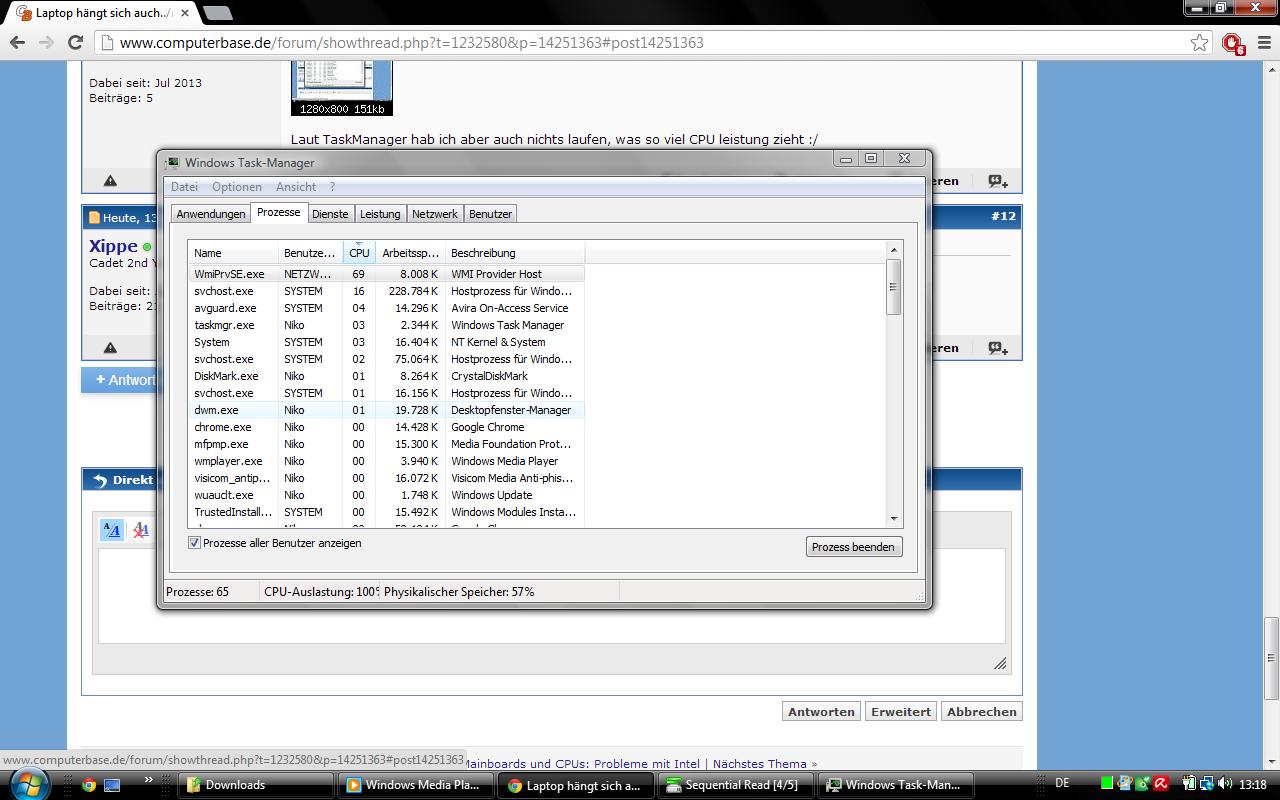1280x800 pixels.
Task: Click the 'Prozess beenden' button
Action: (854, 547)
